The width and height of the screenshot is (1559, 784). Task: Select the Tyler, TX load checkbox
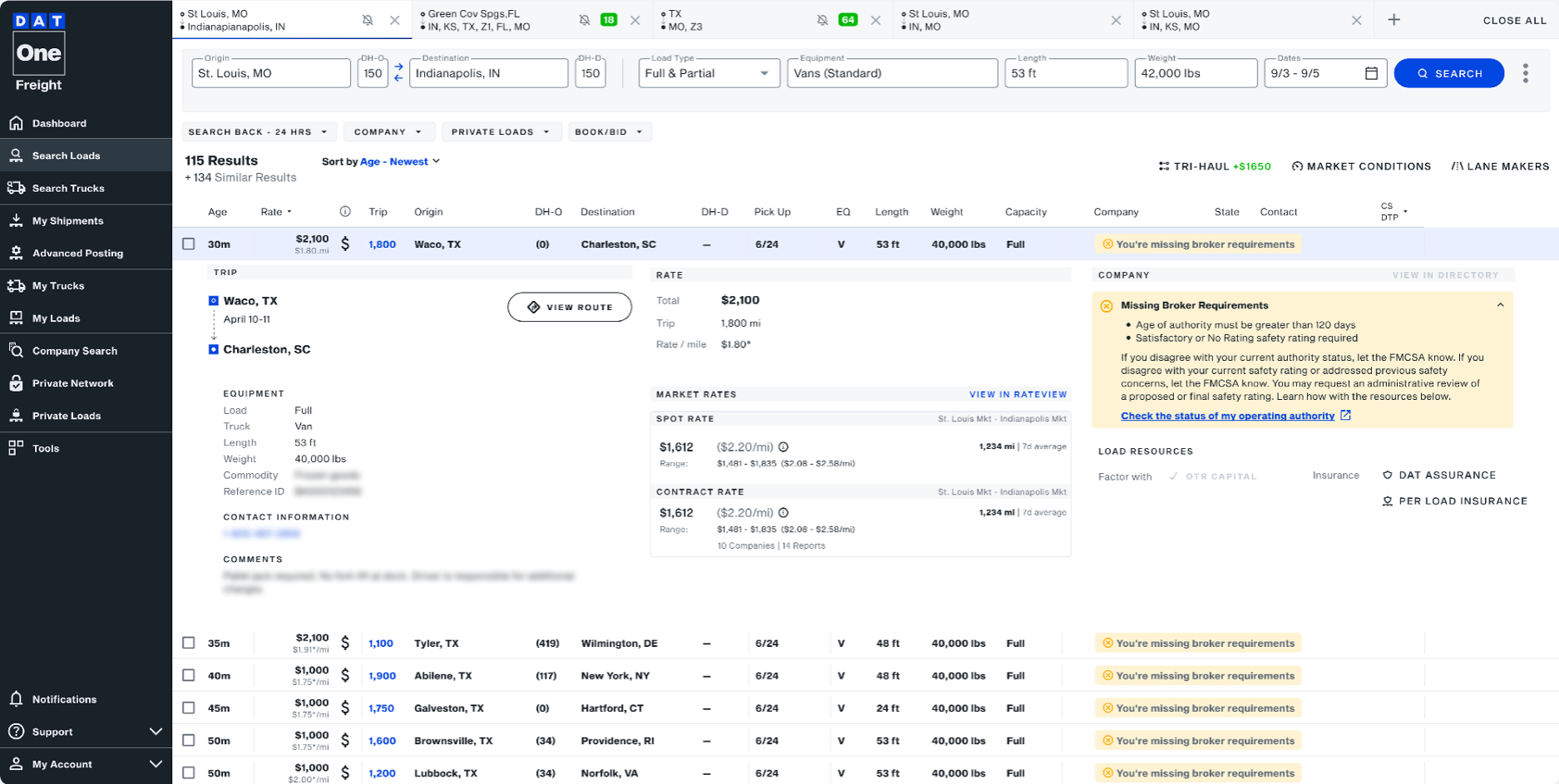pyautogui.click(x=189, y=643)
